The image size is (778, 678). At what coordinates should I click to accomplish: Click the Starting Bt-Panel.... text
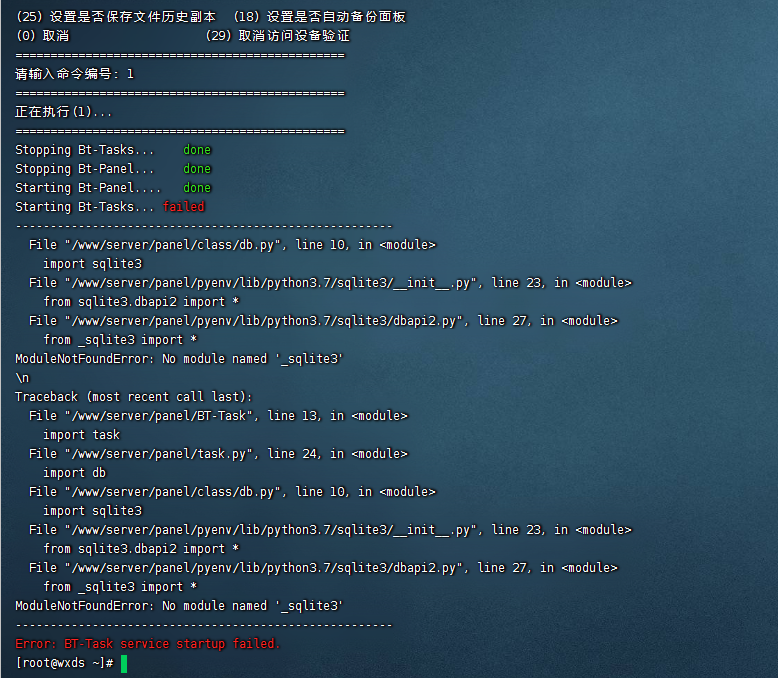pos(88,188)
